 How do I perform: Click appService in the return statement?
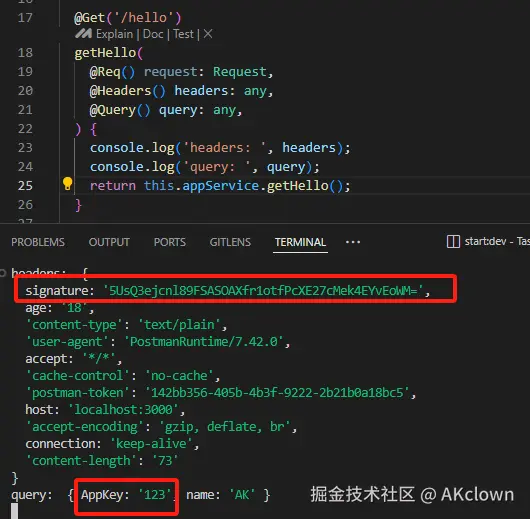tap(221, 186)
